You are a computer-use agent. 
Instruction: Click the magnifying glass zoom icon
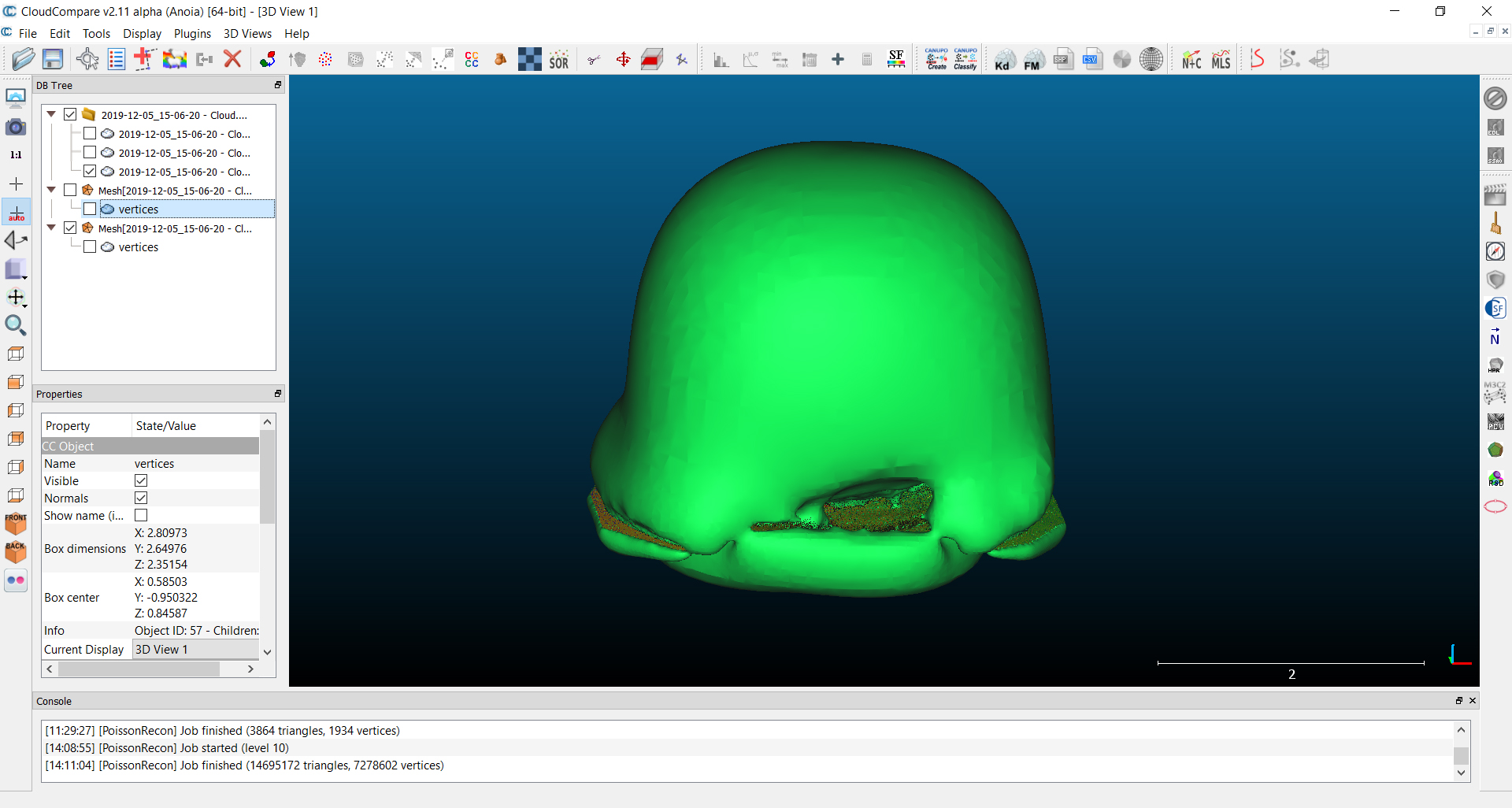16,325
